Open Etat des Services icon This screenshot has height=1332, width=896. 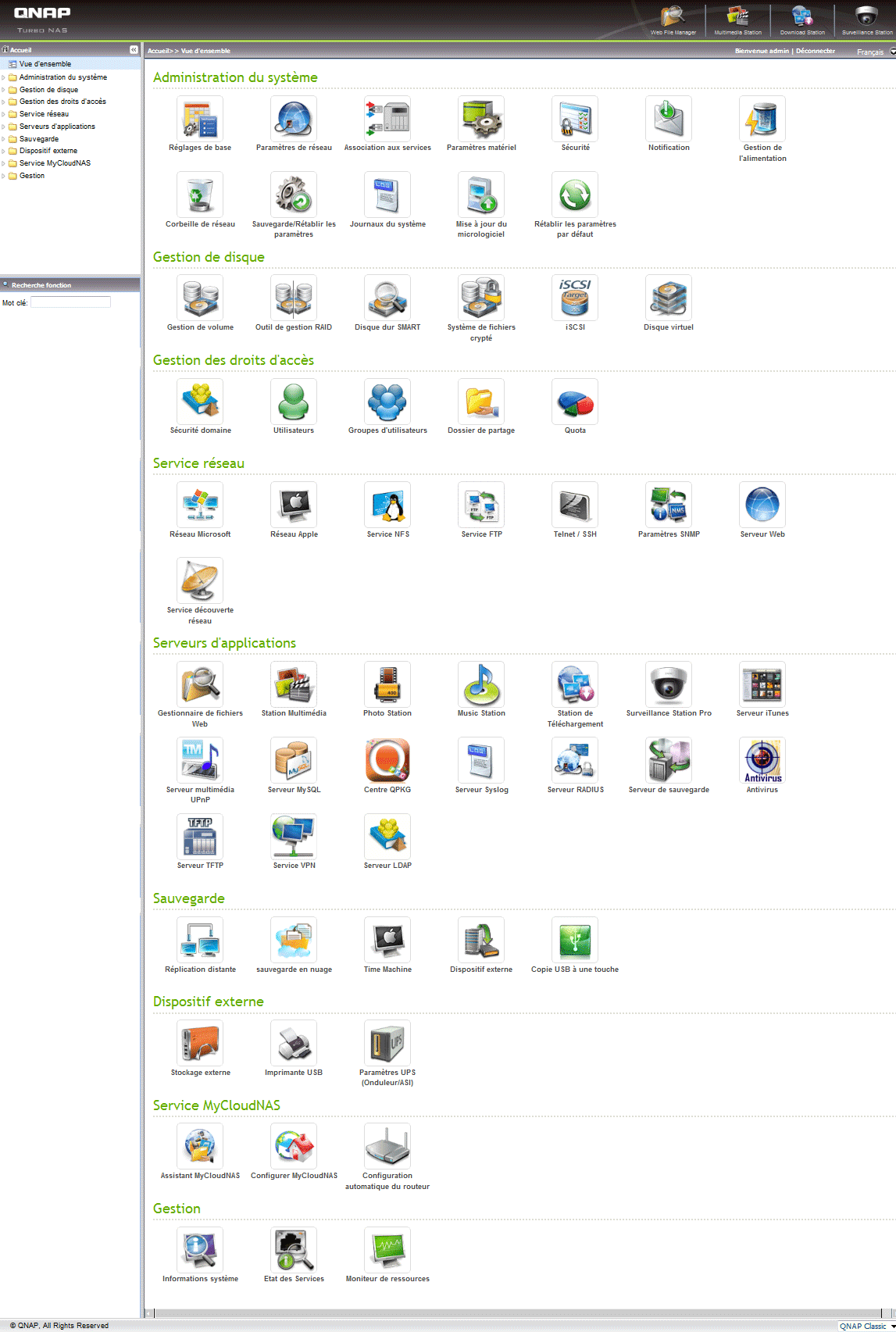tap(294, 1250)
